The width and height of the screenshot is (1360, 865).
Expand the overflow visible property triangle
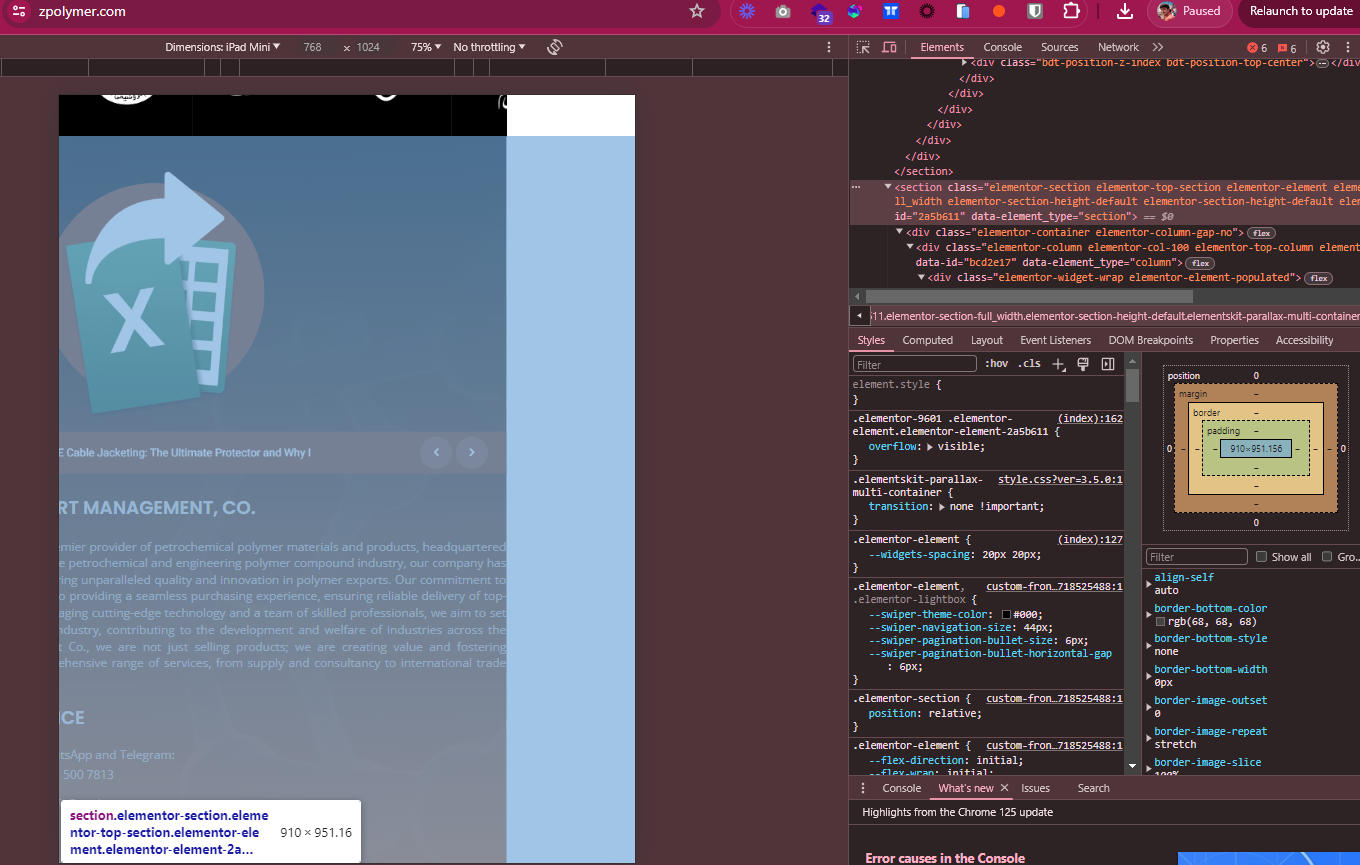coord(930,447)
